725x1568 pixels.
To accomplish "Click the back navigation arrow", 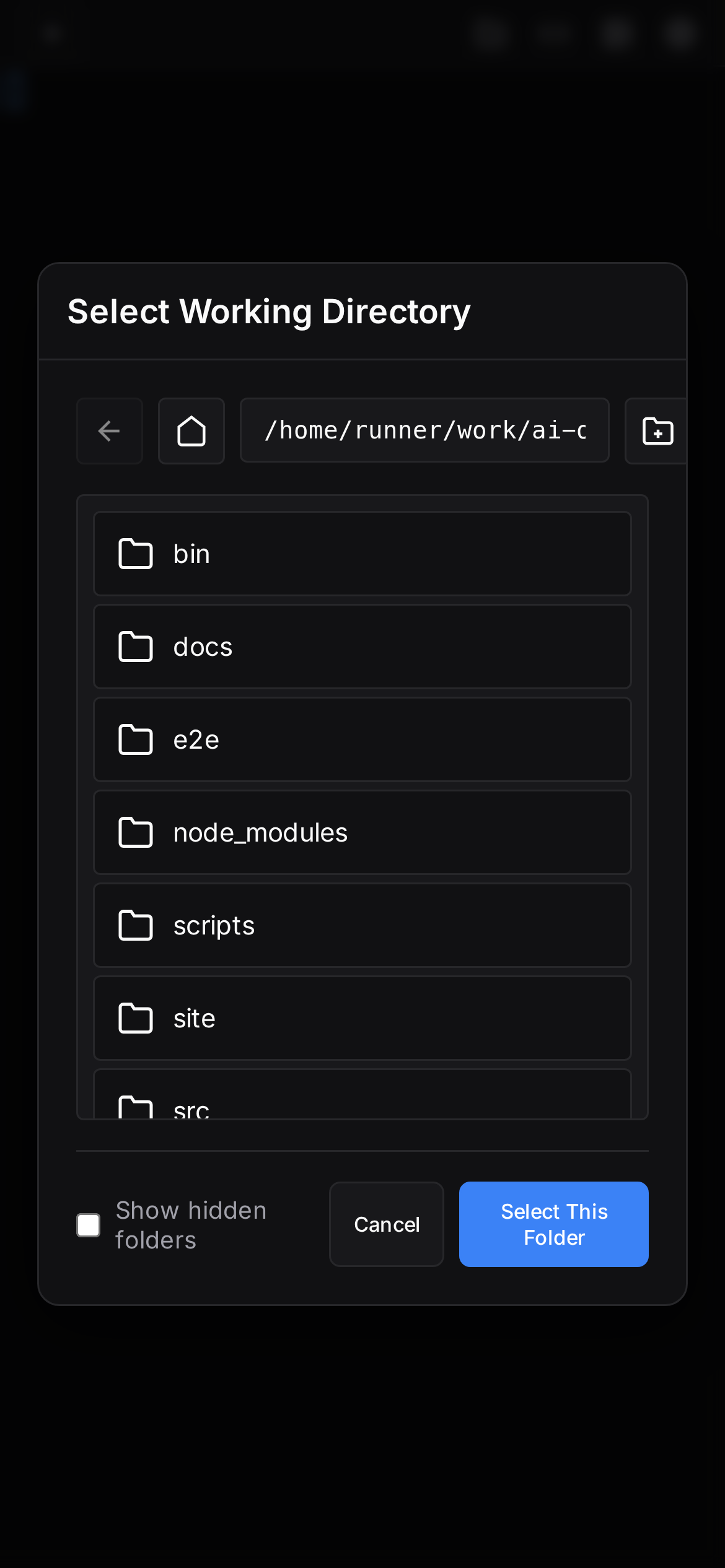I will pyautogui.click(x=108, y=431).
